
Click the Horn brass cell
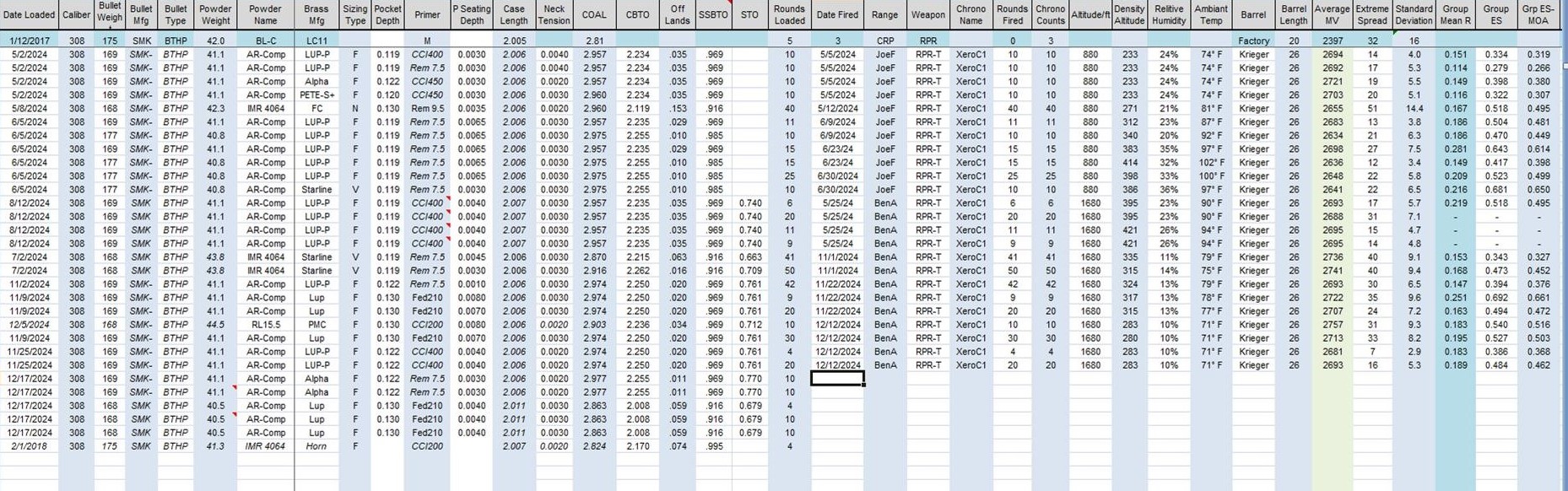tap(316, 446)
